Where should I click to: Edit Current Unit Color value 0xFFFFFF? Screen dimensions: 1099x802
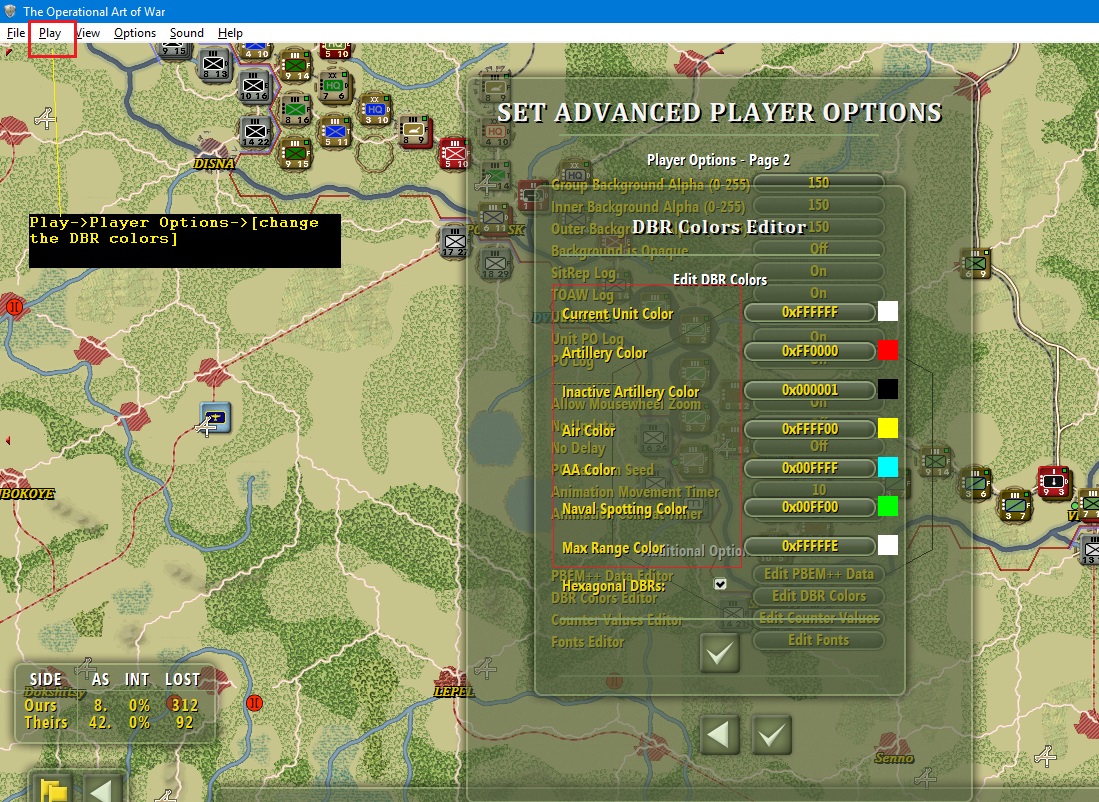click(x=810, y=312)
